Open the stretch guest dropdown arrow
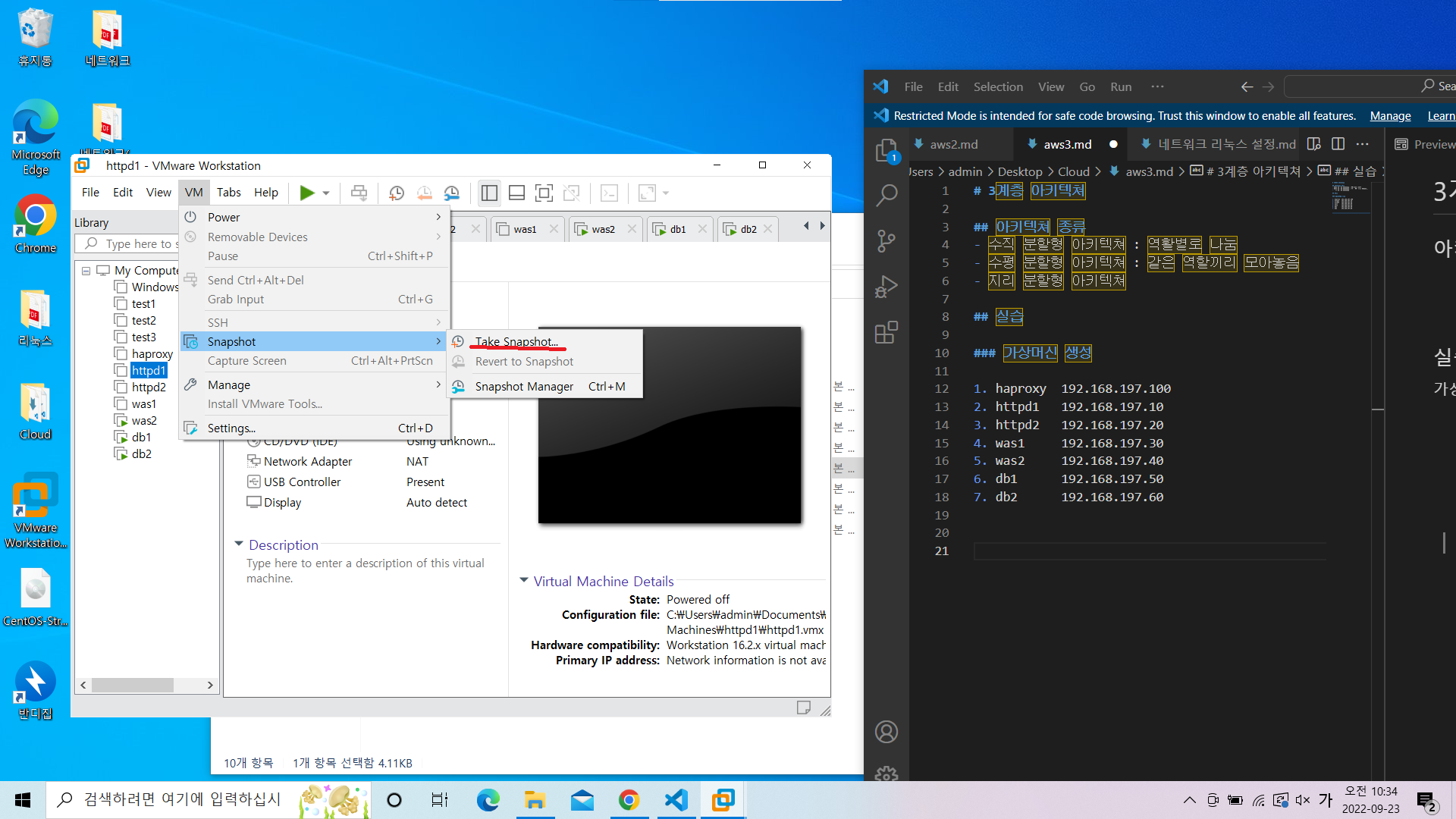The width and height of the screenshot is (1456, 819). click(x=666, y=193)
